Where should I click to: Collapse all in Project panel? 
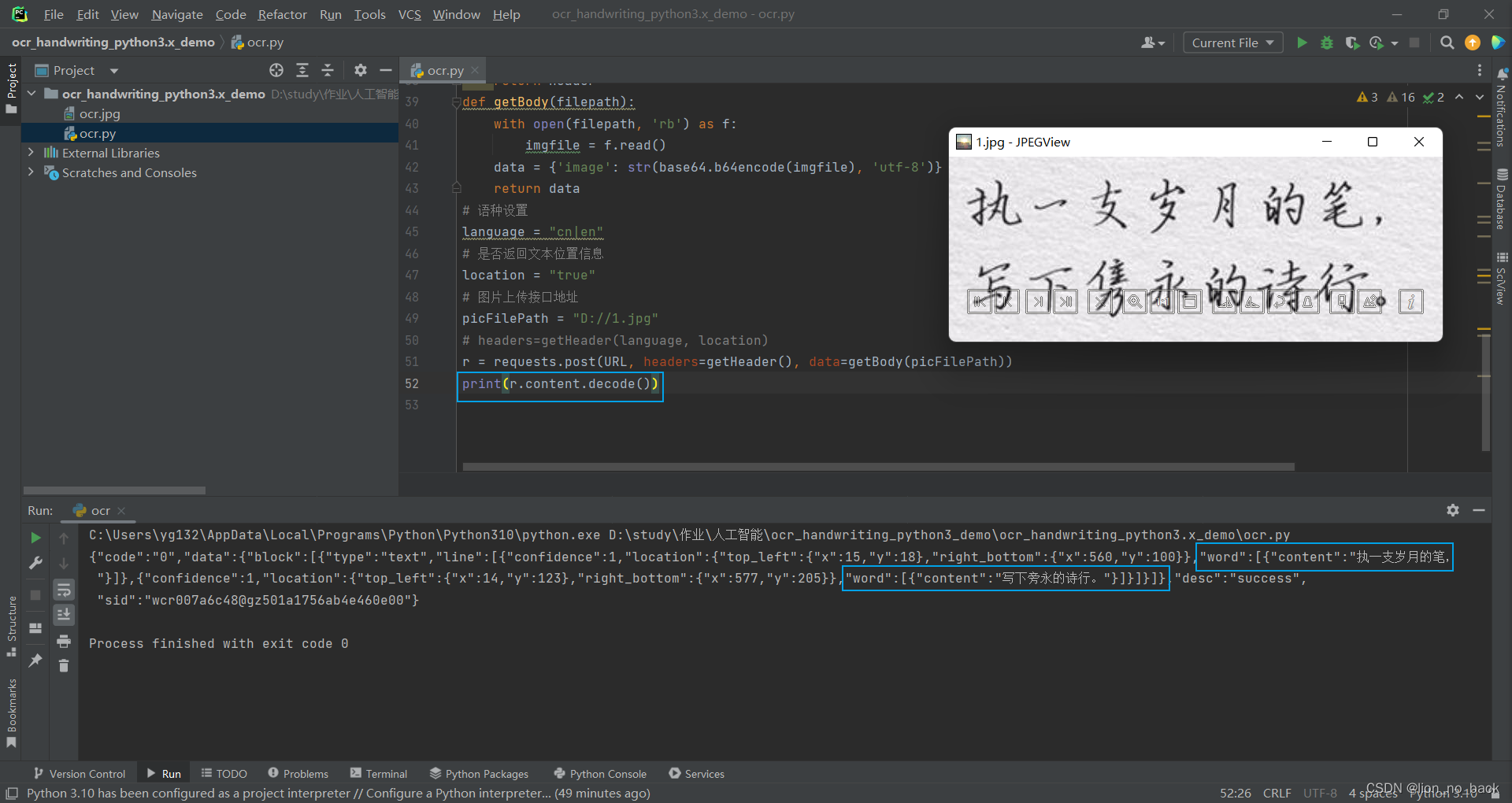[x=328, y=70]
